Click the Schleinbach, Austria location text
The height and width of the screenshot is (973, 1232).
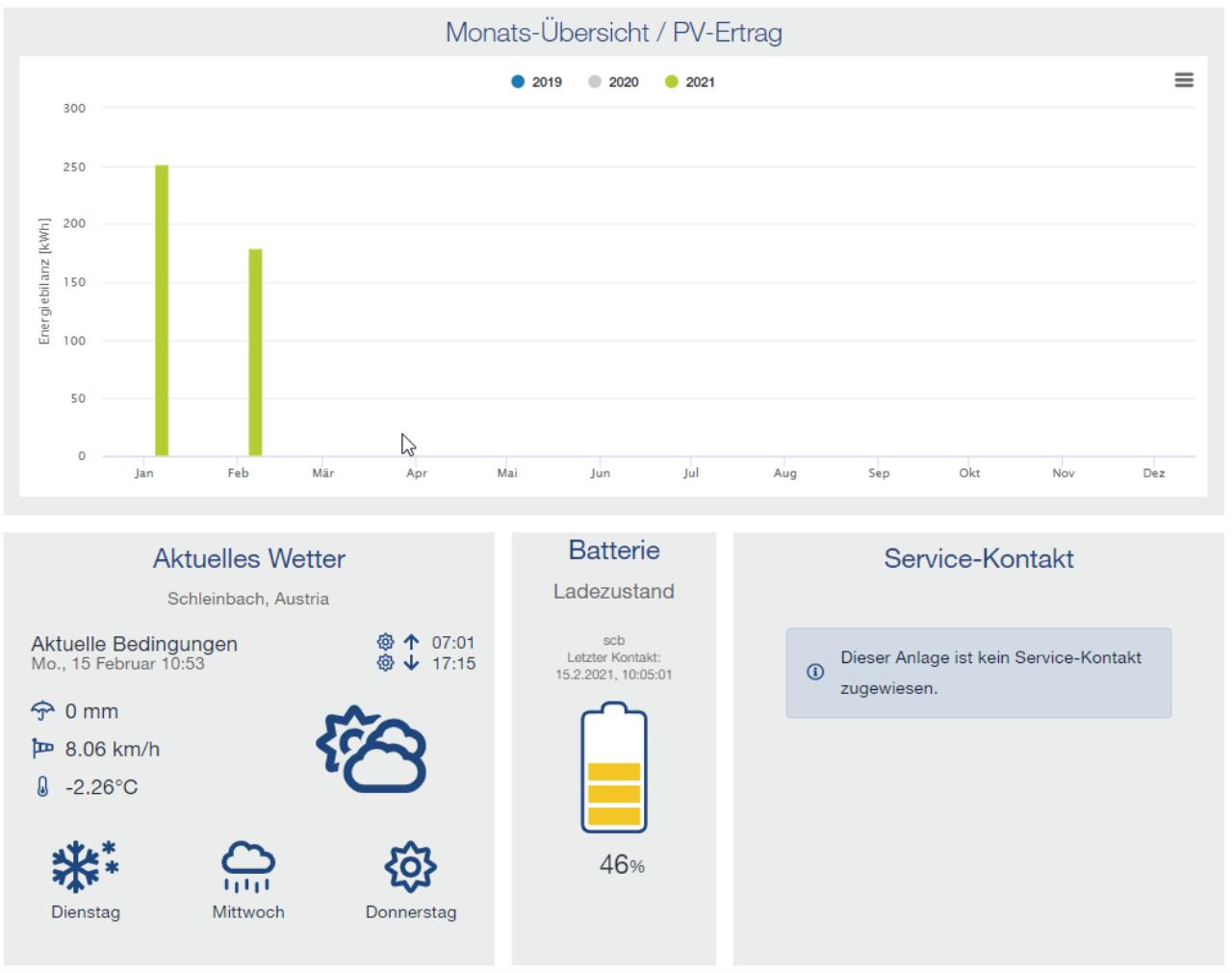click(x=248, y=599)
